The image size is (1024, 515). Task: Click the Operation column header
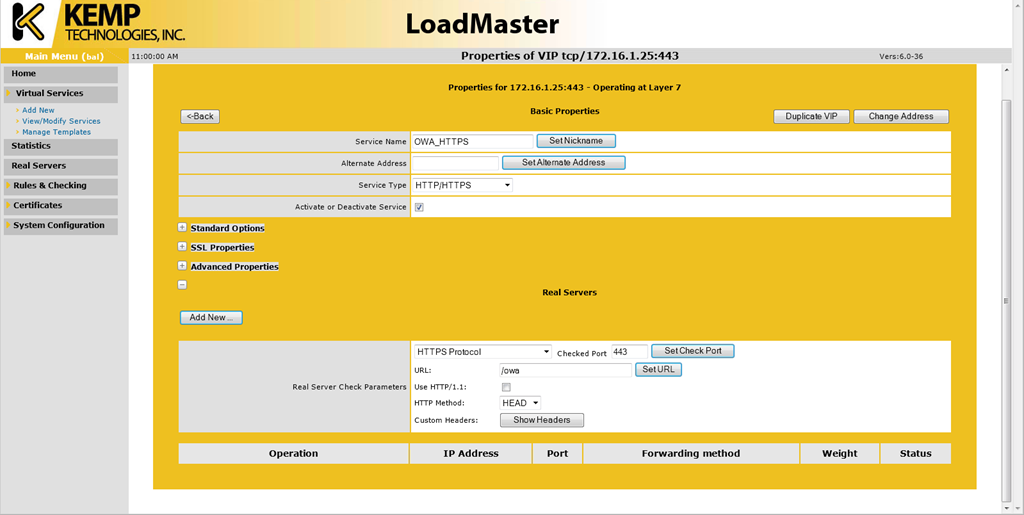[x=294, y=454]
